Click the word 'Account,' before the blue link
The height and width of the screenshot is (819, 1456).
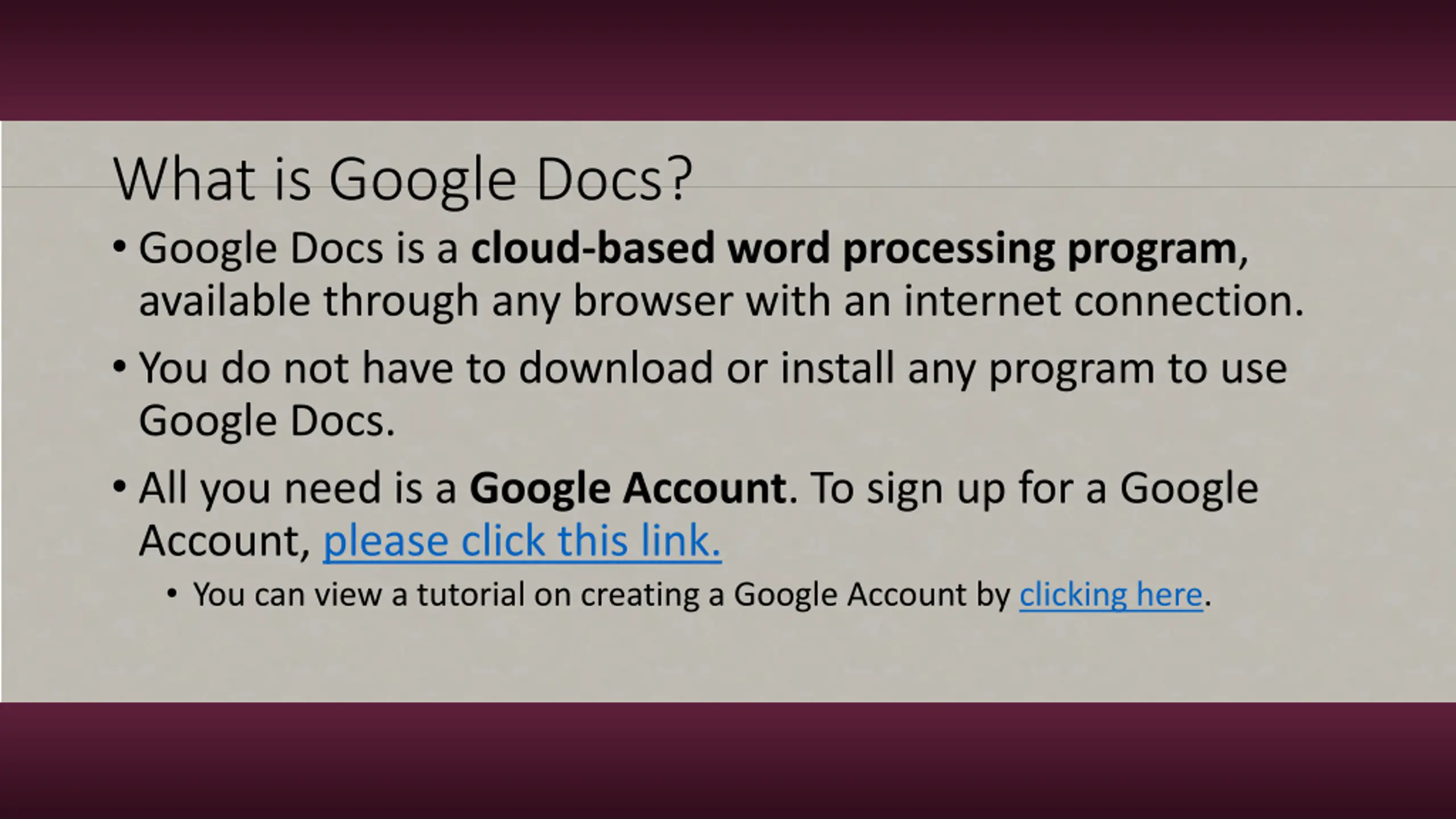click(225, 541)
